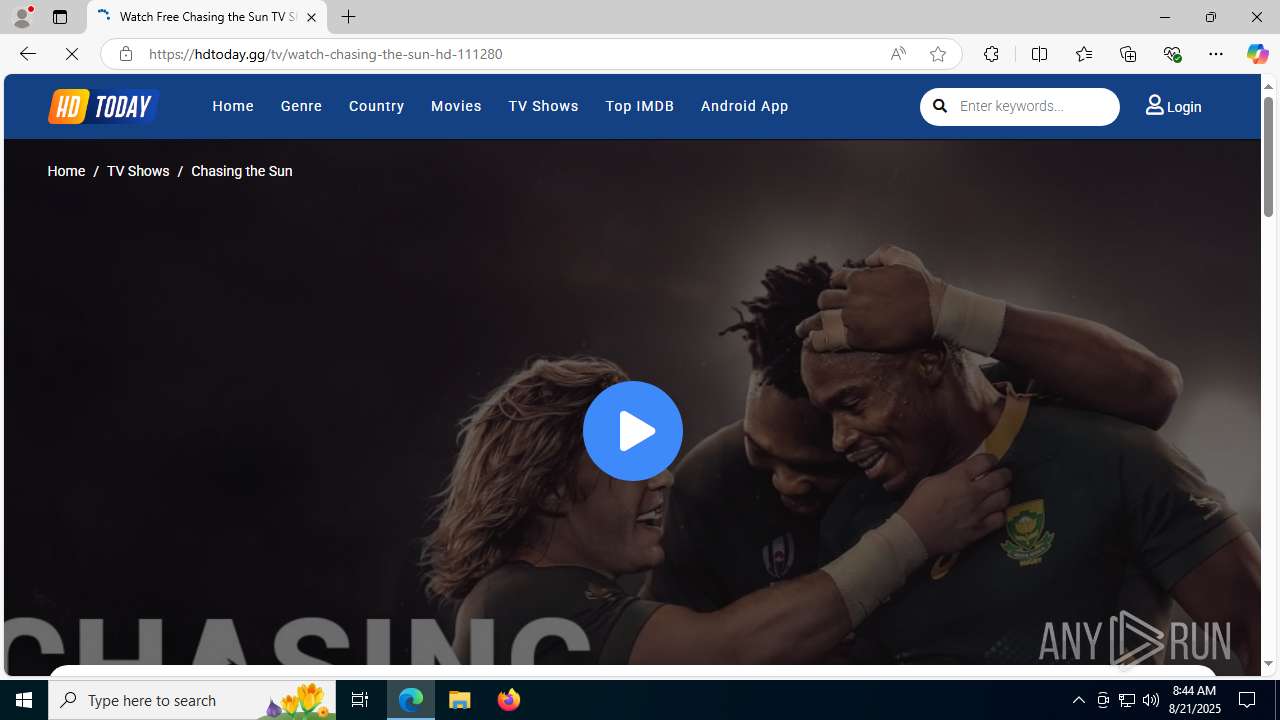Viewport: 1280px width, 720px height.
Task: Open the Top IMDB page
Action: pos(639,106)
